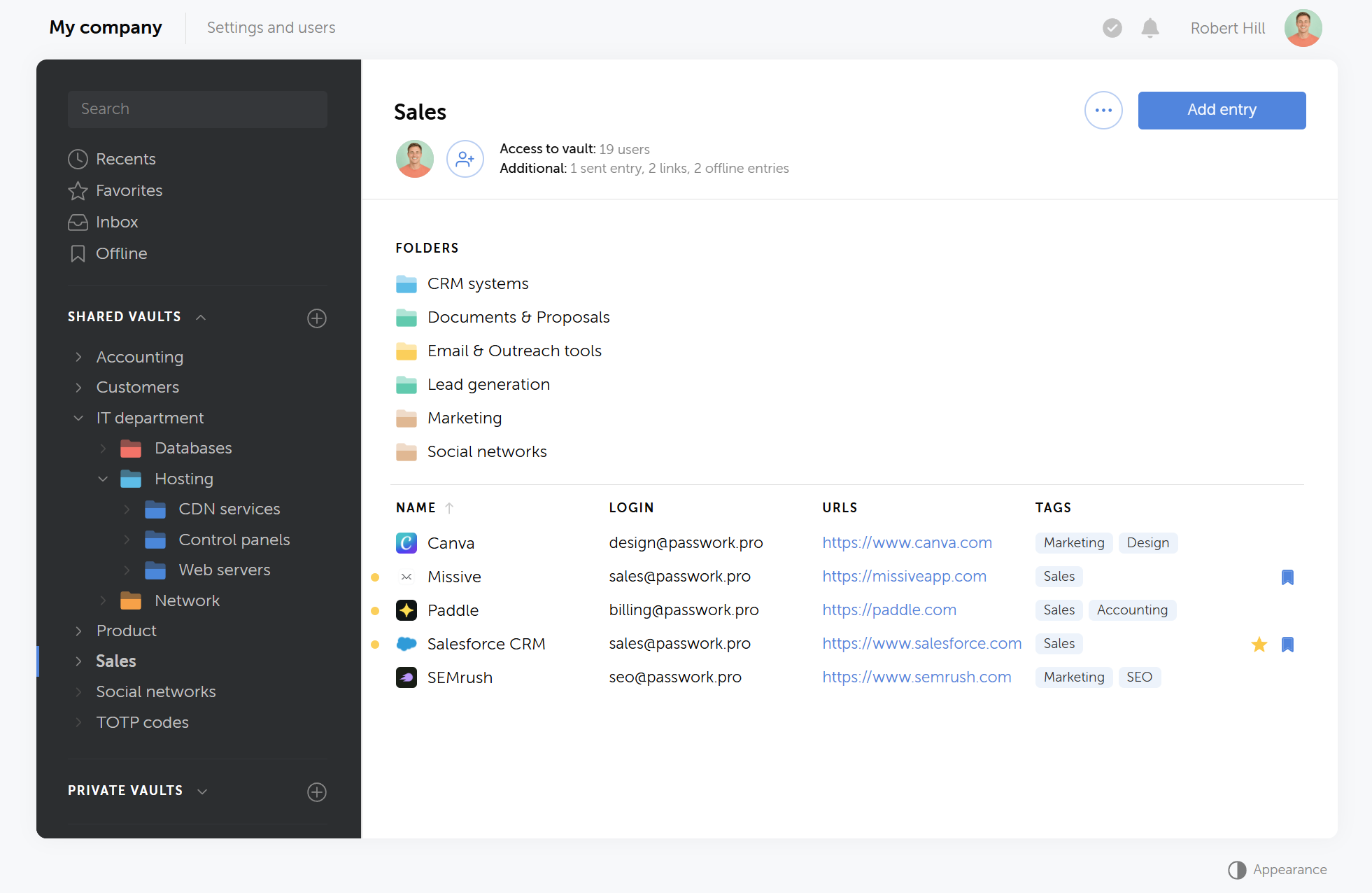Go to My company home
This screenshot has width=1372, height=893.
[106, 27]
